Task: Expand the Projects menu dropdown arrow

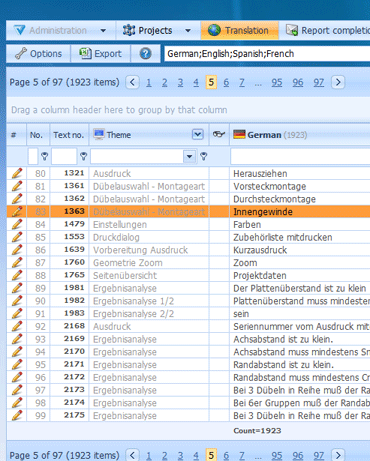Action: pyautogui.click(x=188, y=31)
